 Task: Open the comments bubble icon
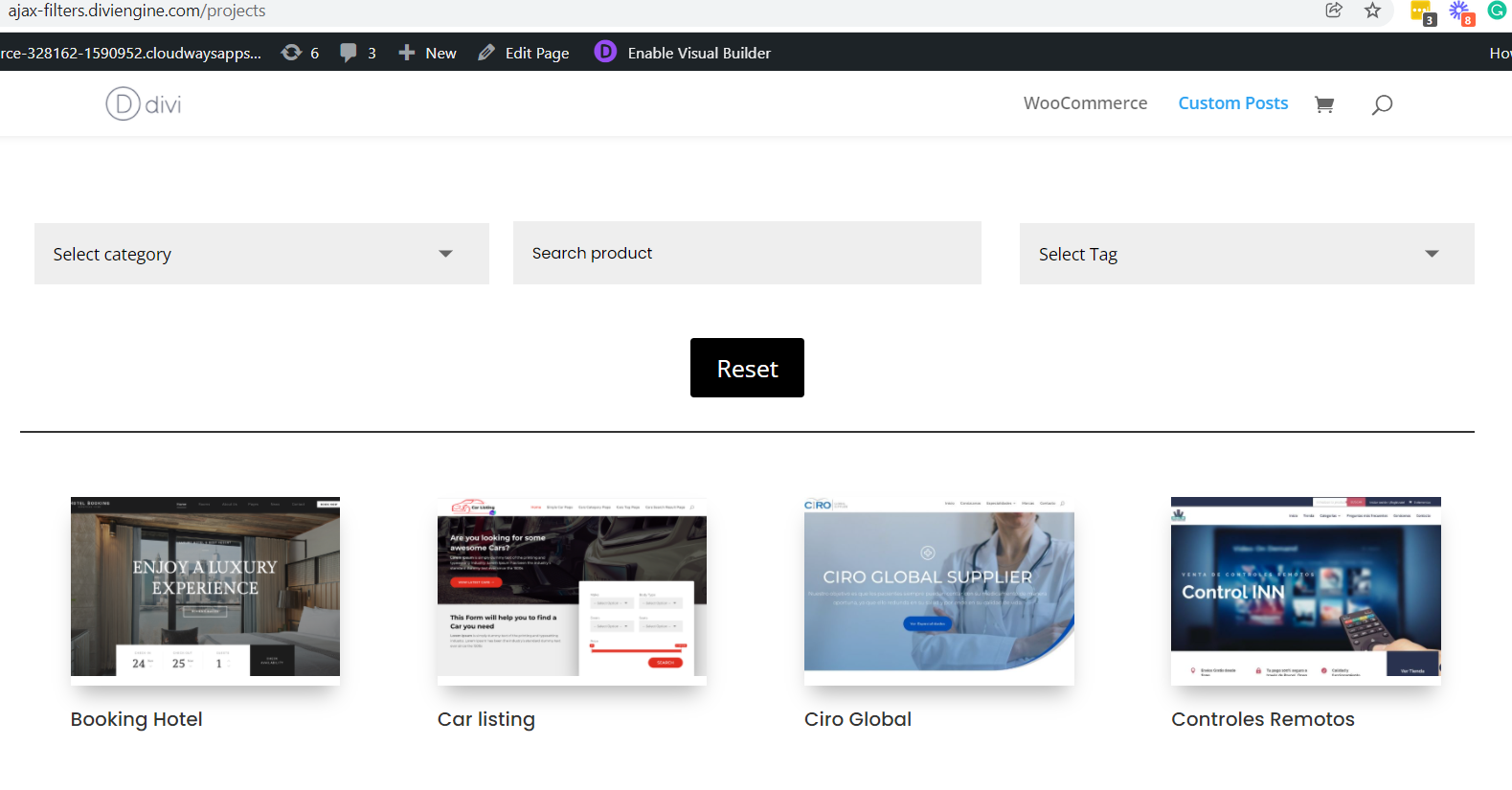click(x=349, y=53)
